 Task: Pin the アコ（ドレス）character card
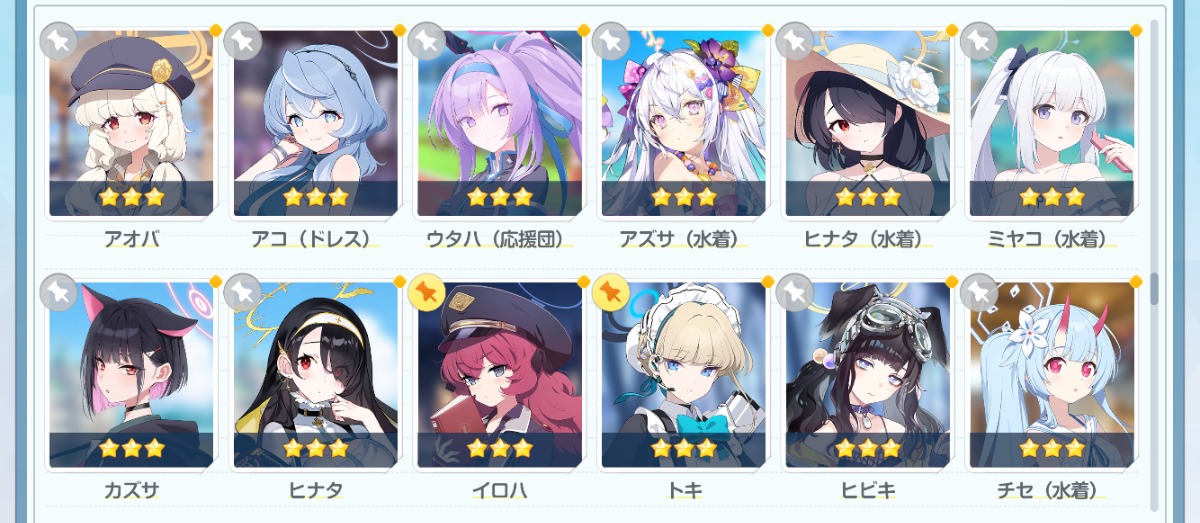pyautogui.click(x=242, y=40)
